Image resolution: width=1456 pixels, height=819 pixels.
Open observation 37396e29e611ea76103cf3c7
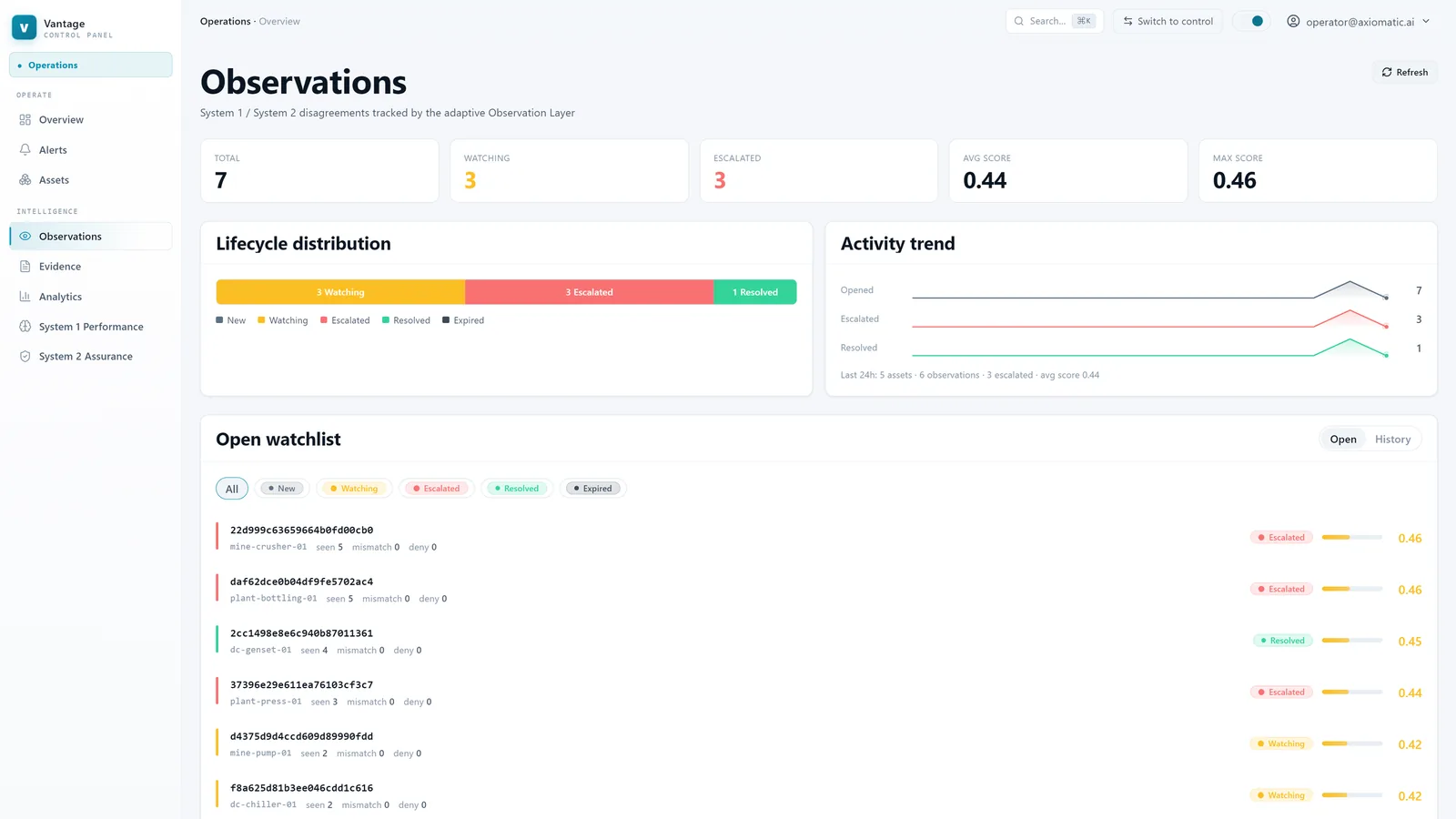(301, 685)
